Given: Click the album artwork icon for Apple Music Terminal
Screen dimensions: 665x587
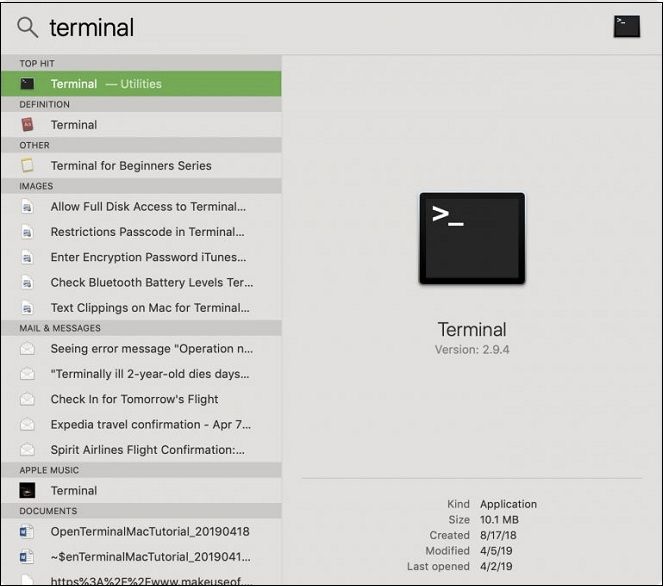Looking at the screenshot, I should (27, 491).
